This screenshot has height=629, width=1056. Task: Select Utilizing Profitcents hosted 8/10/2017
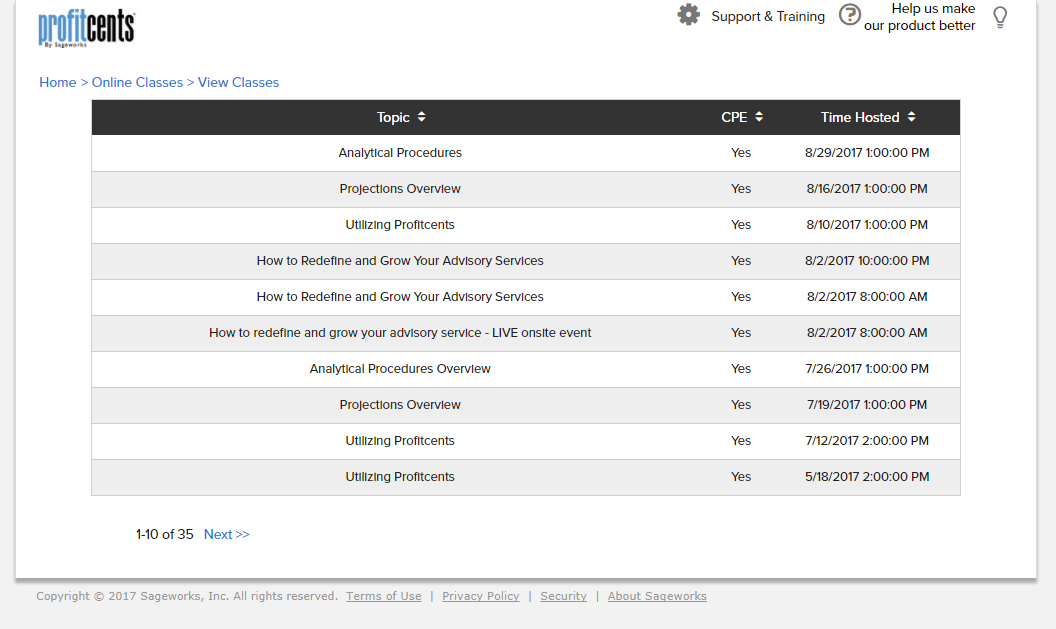526,225
